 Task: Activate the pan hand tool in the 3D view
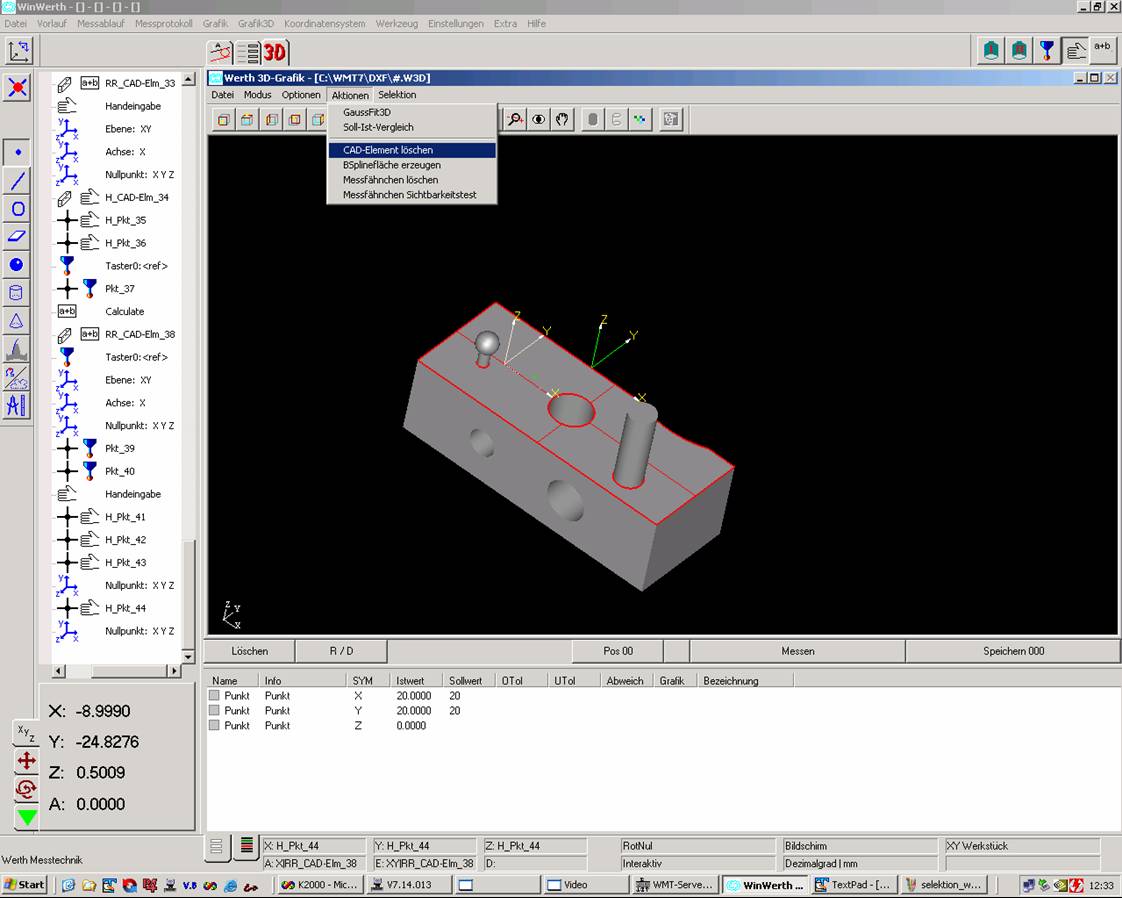pos(562,119)
